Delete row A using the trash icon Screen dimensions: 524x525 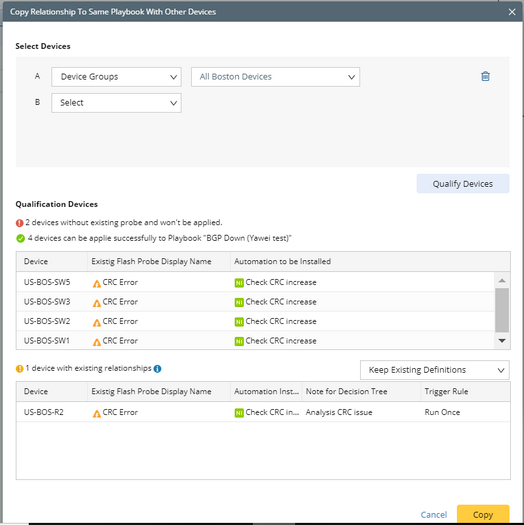[485, 76]
